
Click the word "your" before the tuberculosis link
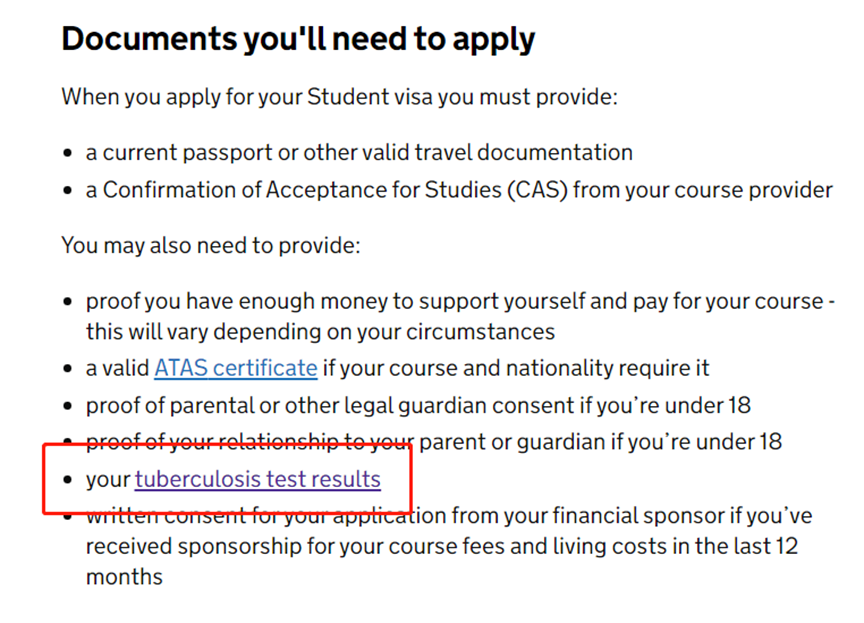coord(108,479)
